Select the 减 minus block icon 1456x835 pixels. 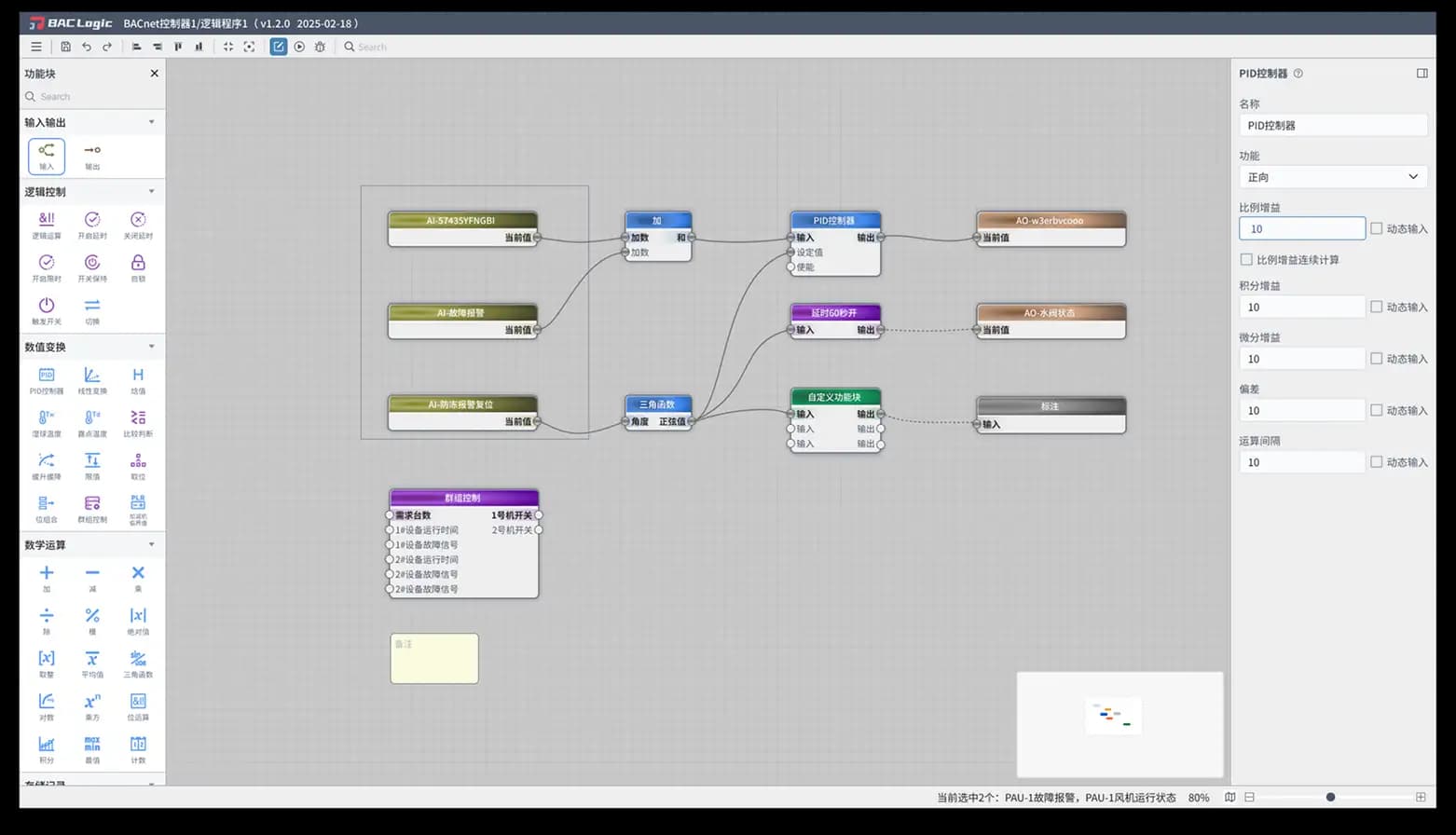click(92, 578)
